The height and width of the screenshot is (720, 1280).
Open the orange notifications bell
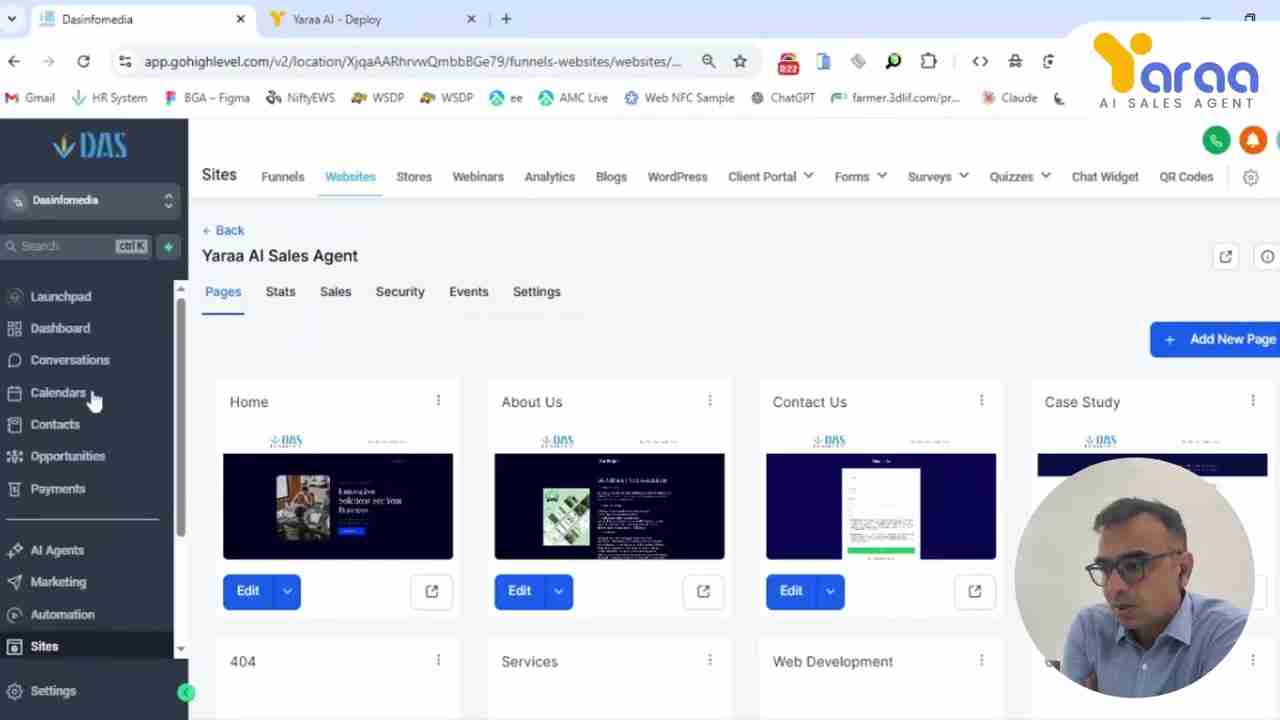[1252, 141]
